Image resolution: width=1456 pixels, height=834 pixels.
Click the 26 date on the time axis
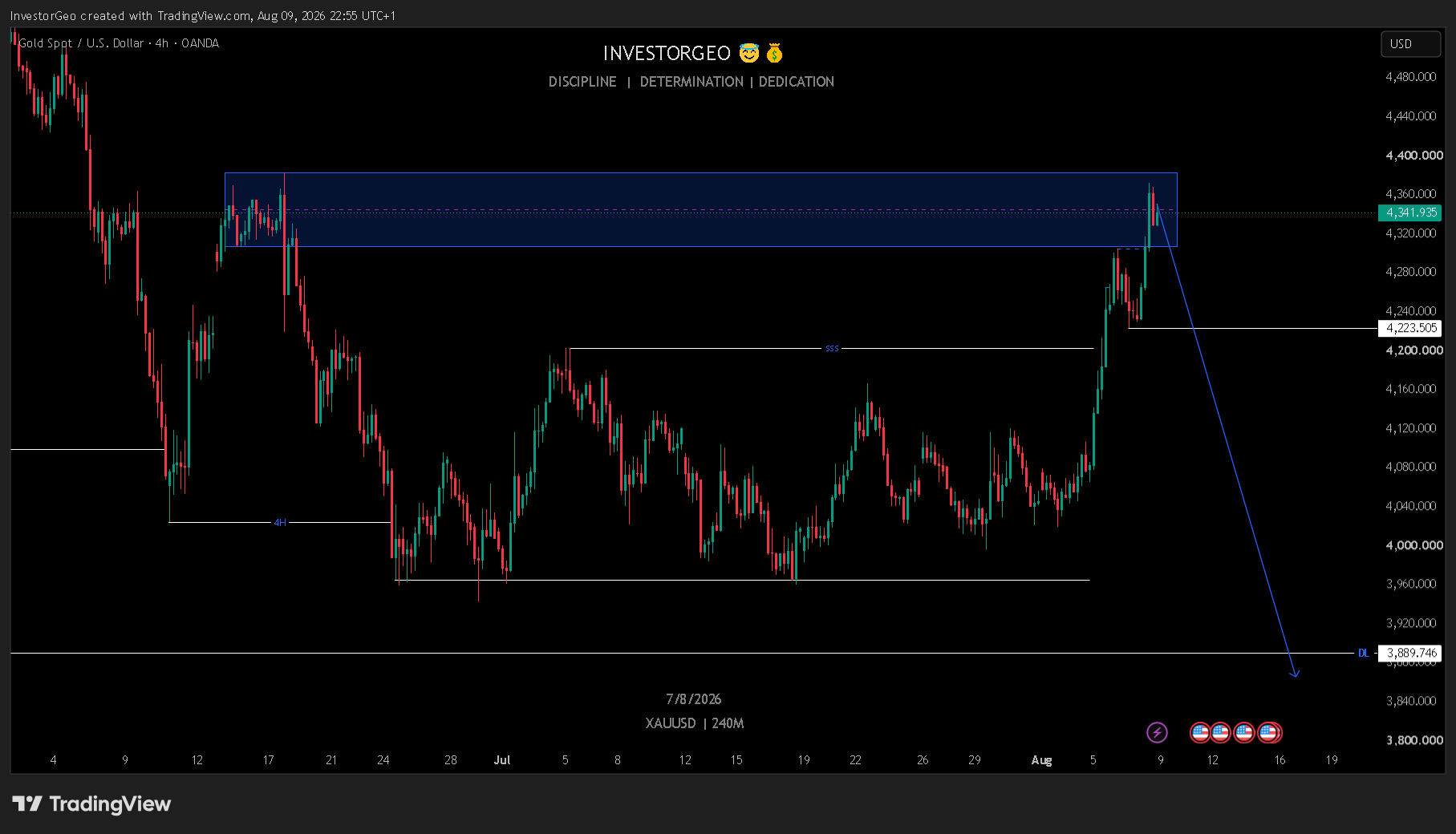point(923,760)
